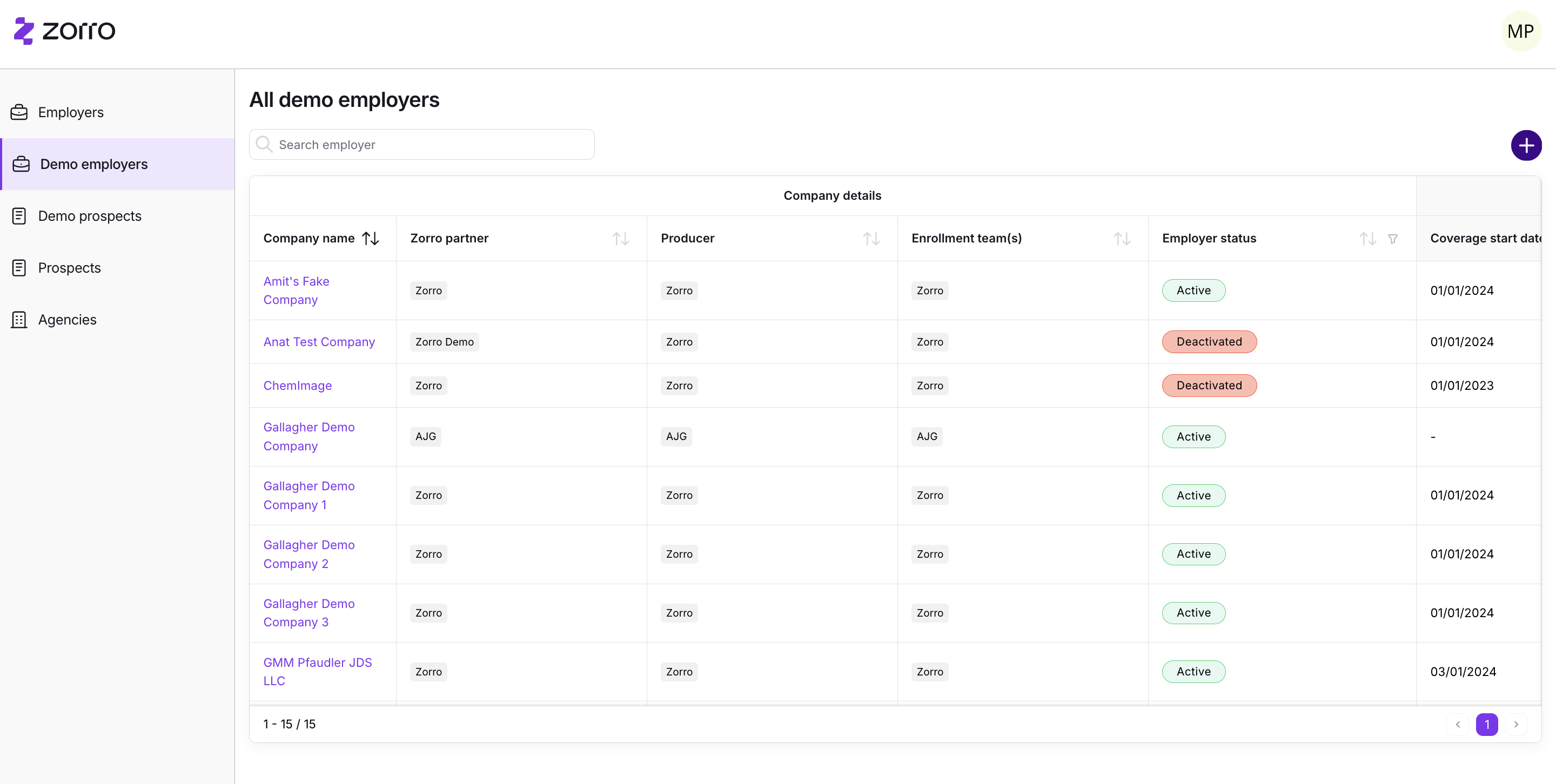Open the Employers section
The image size is (1556, 784).
click(x=117, y=112)
